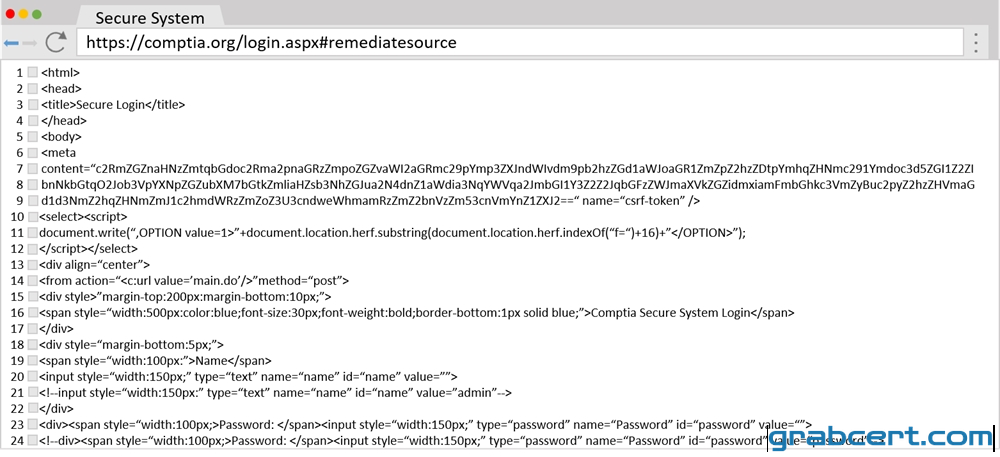The height and width of the screenshot is (457, 1000).
Task: Click the grabcert.com watermark link
Action: point(880,439)
